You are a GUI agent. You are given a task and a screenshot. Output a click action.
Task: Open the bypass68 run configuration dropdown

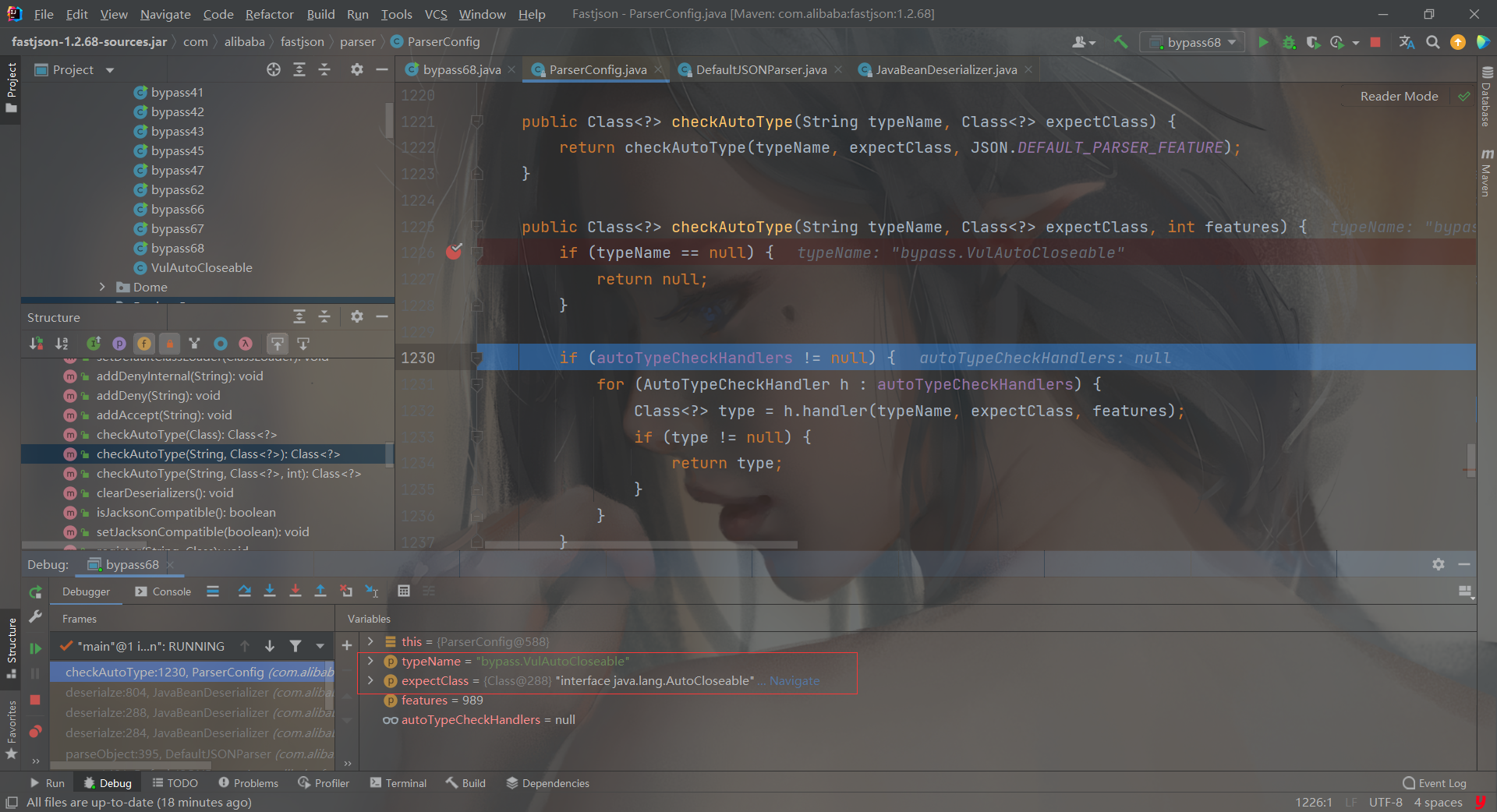(x=1192, y=42)
